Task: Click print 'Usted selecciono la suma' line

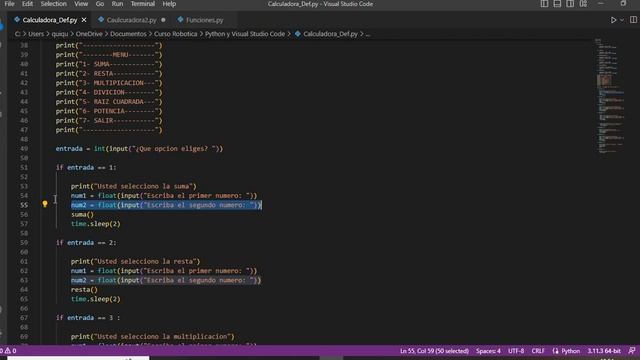Action: pyautogui.click(x=133, y=186)
